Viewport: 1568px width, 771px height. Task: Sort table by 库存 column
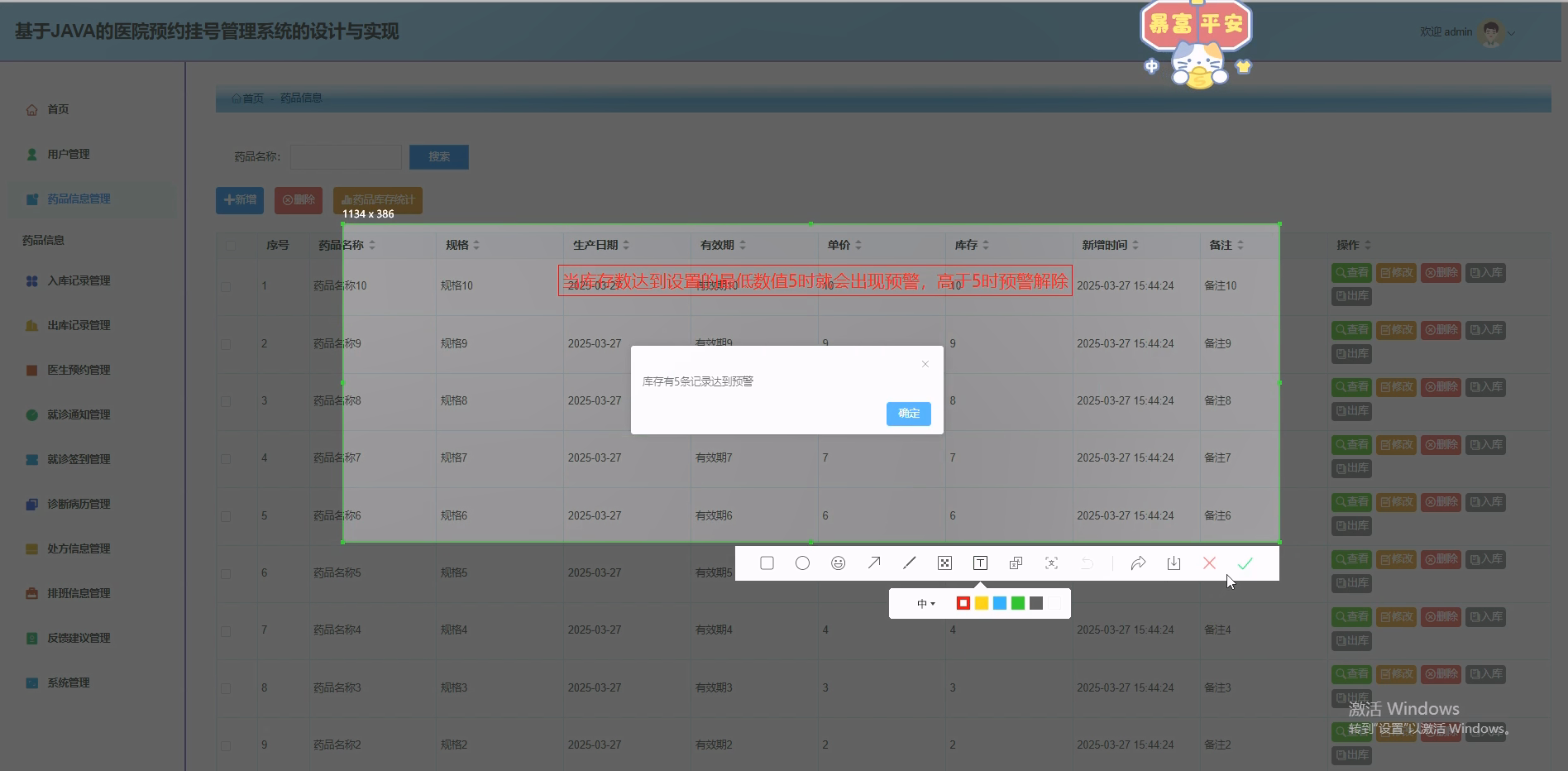pos(986,245)
